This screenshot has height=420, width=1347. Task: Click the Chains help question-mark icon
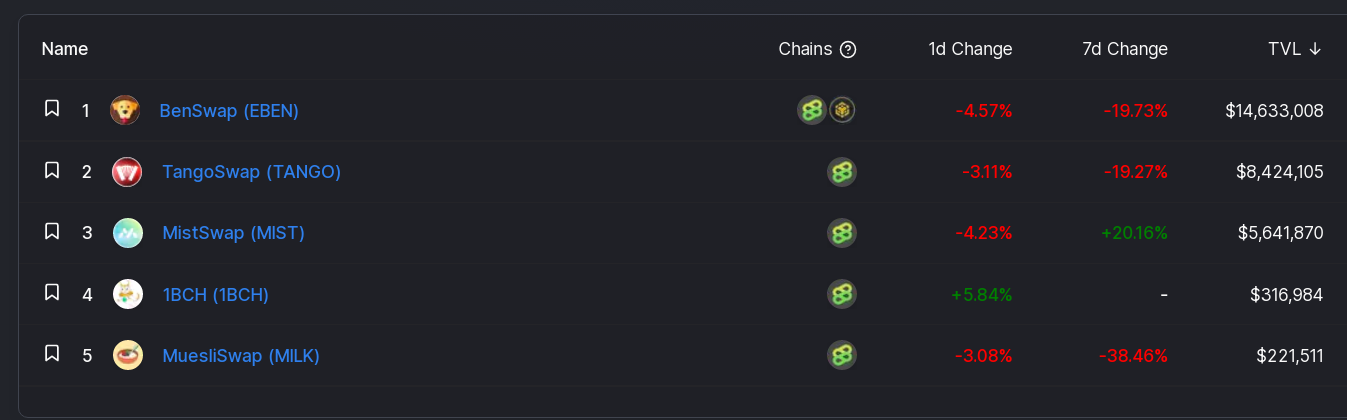coord(848,49)
